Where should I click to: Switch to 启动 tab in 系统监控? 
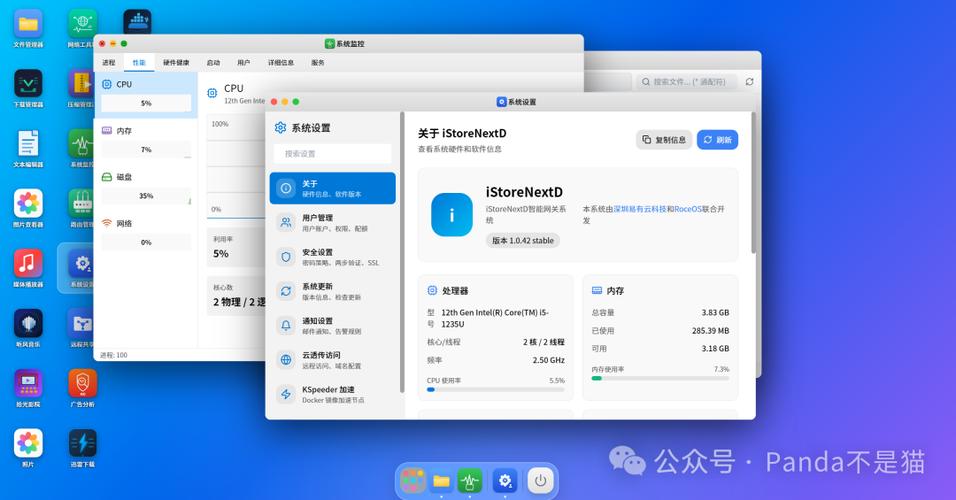(x=213, y=63)
